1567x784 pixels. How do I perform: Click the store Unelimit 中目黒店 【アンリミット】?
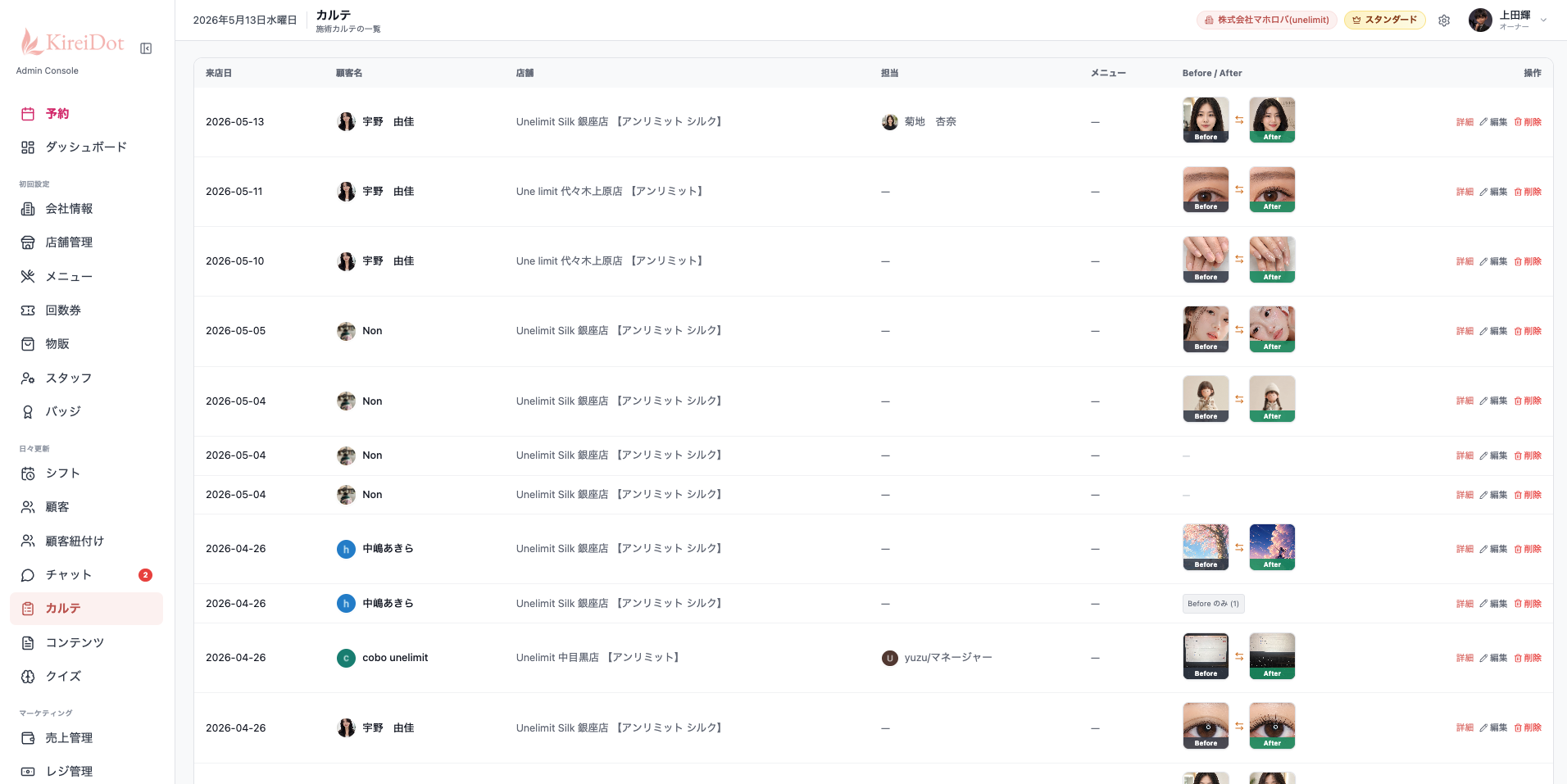[599, 658]
